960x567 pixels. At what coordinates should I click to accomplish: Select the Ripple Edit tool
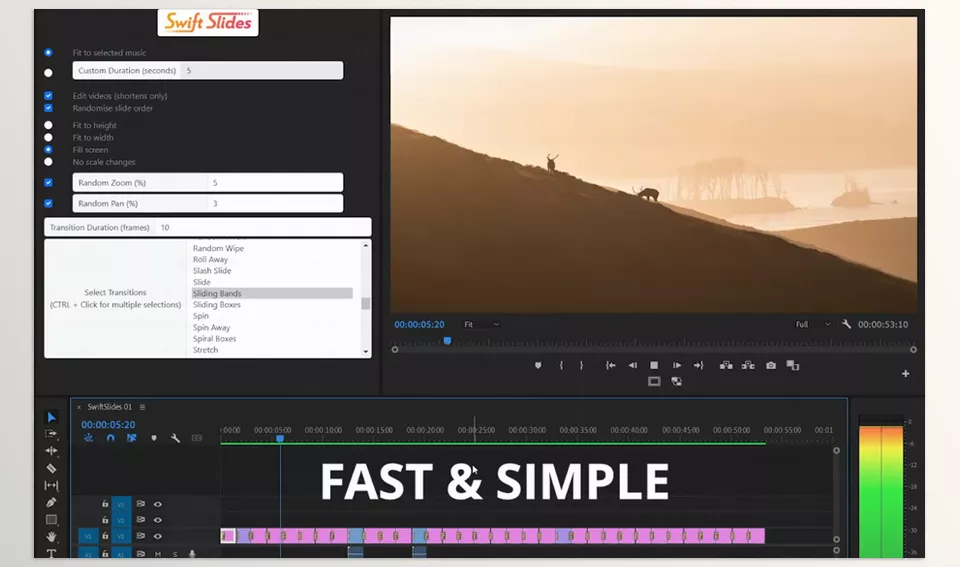point(51,451)
